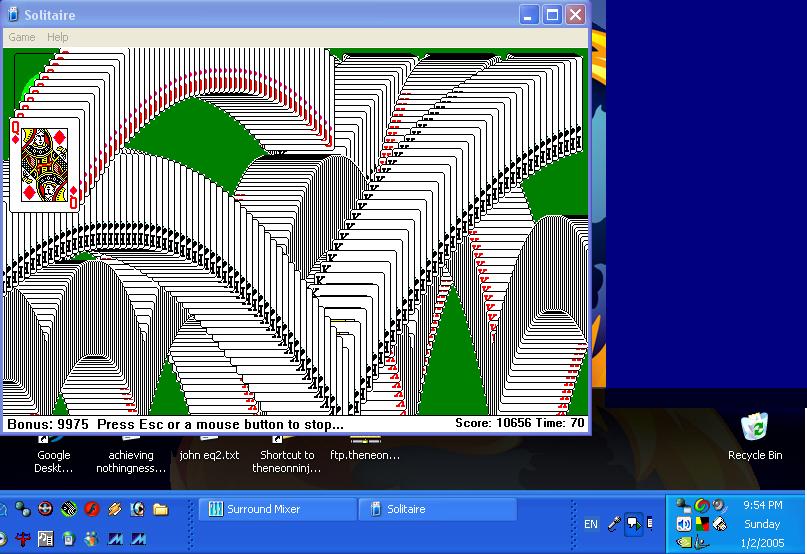
Task: Open the Help menu in Solitaire
Action: (58, 37)
